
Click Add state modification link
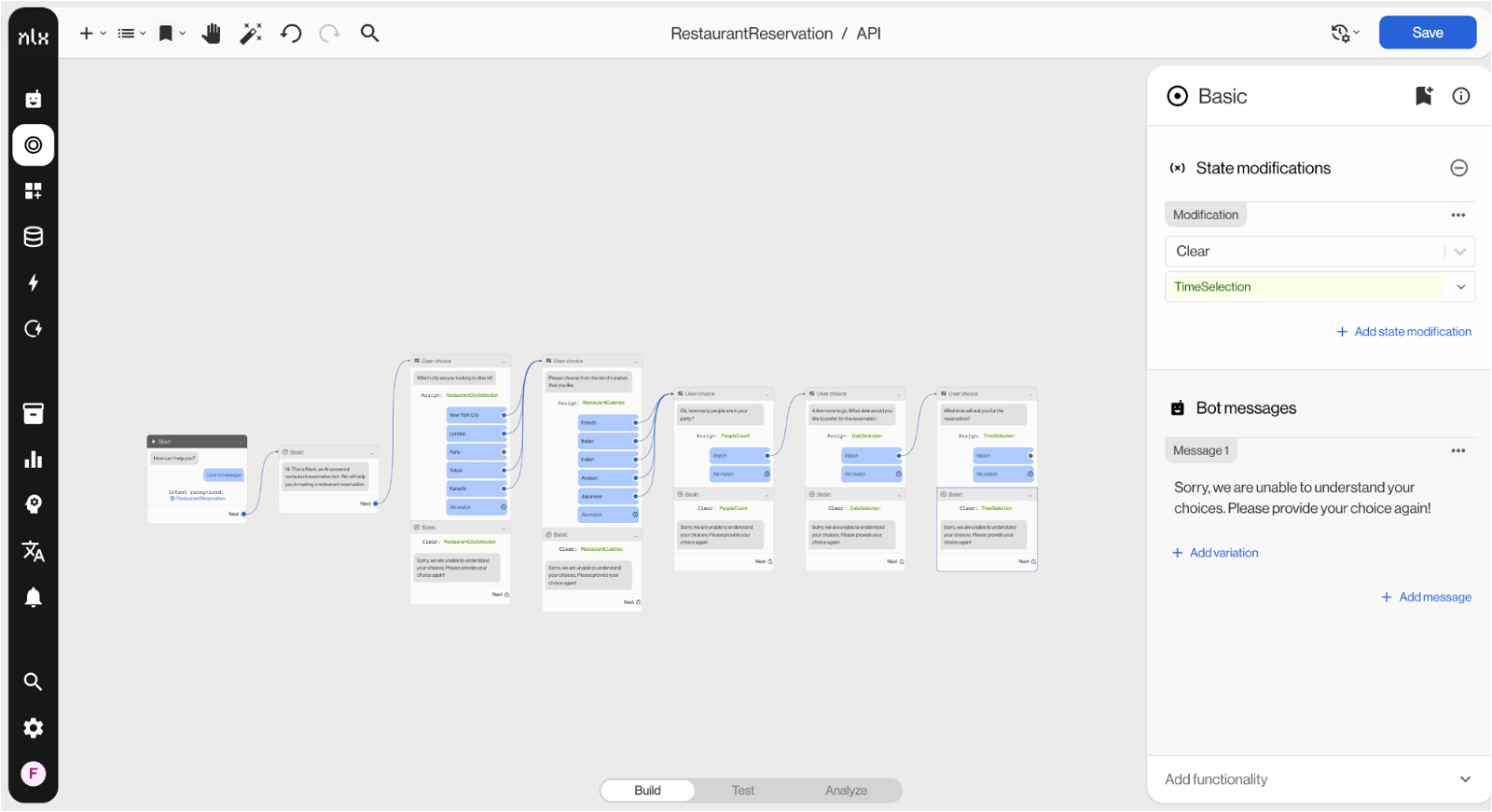(x=1404, y=332)
